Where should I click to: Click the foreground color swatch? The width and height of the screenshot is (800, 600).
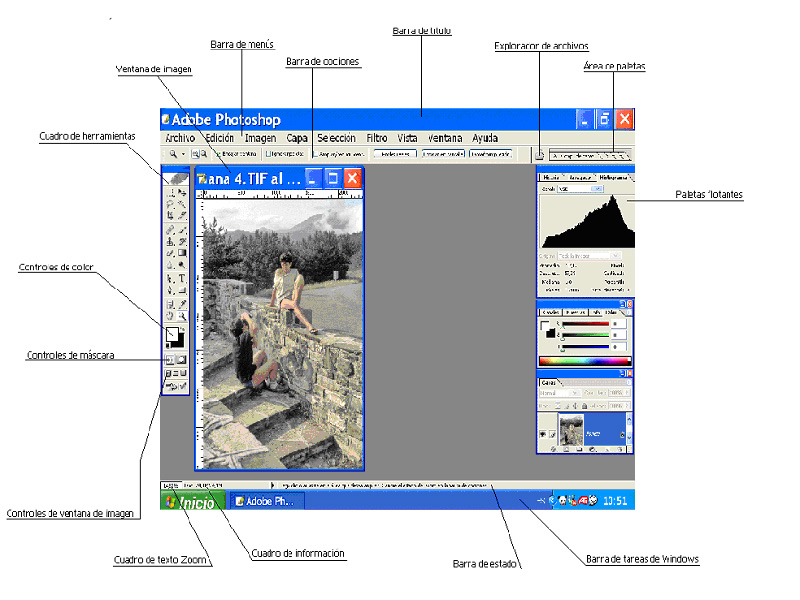coord(172,333)
